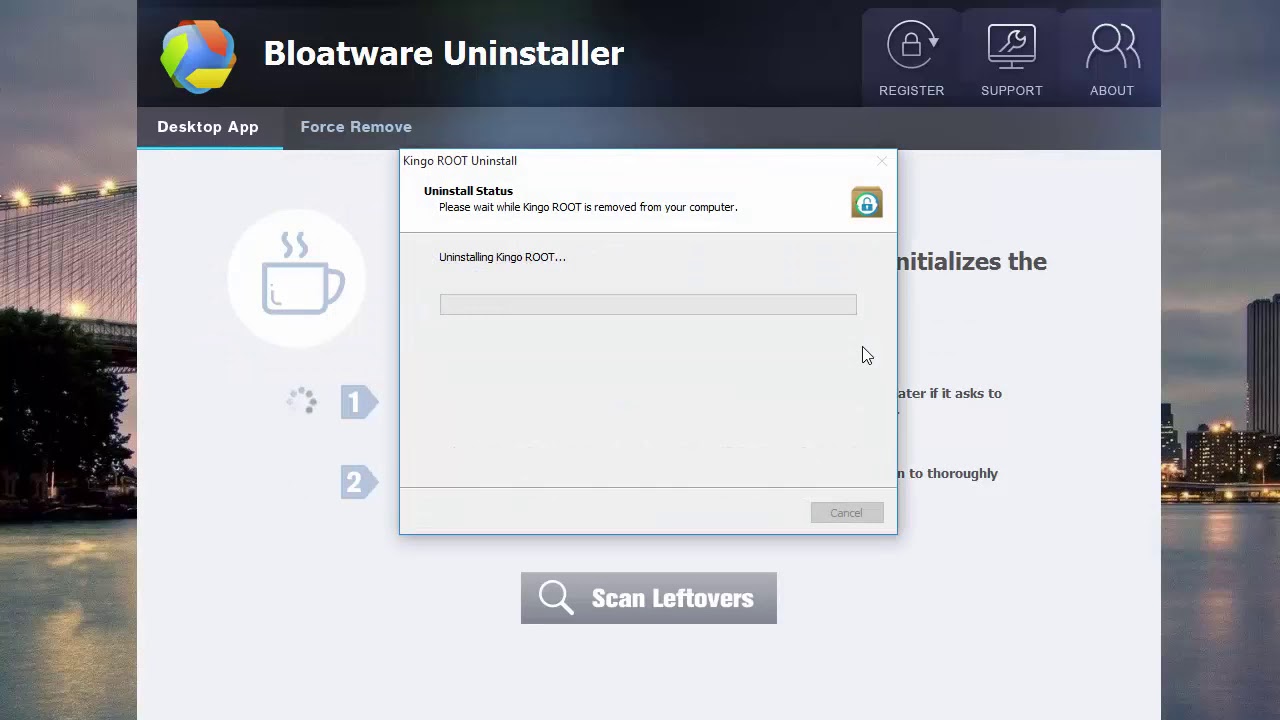Switch to the Desktop App tab

pos(208,127)
